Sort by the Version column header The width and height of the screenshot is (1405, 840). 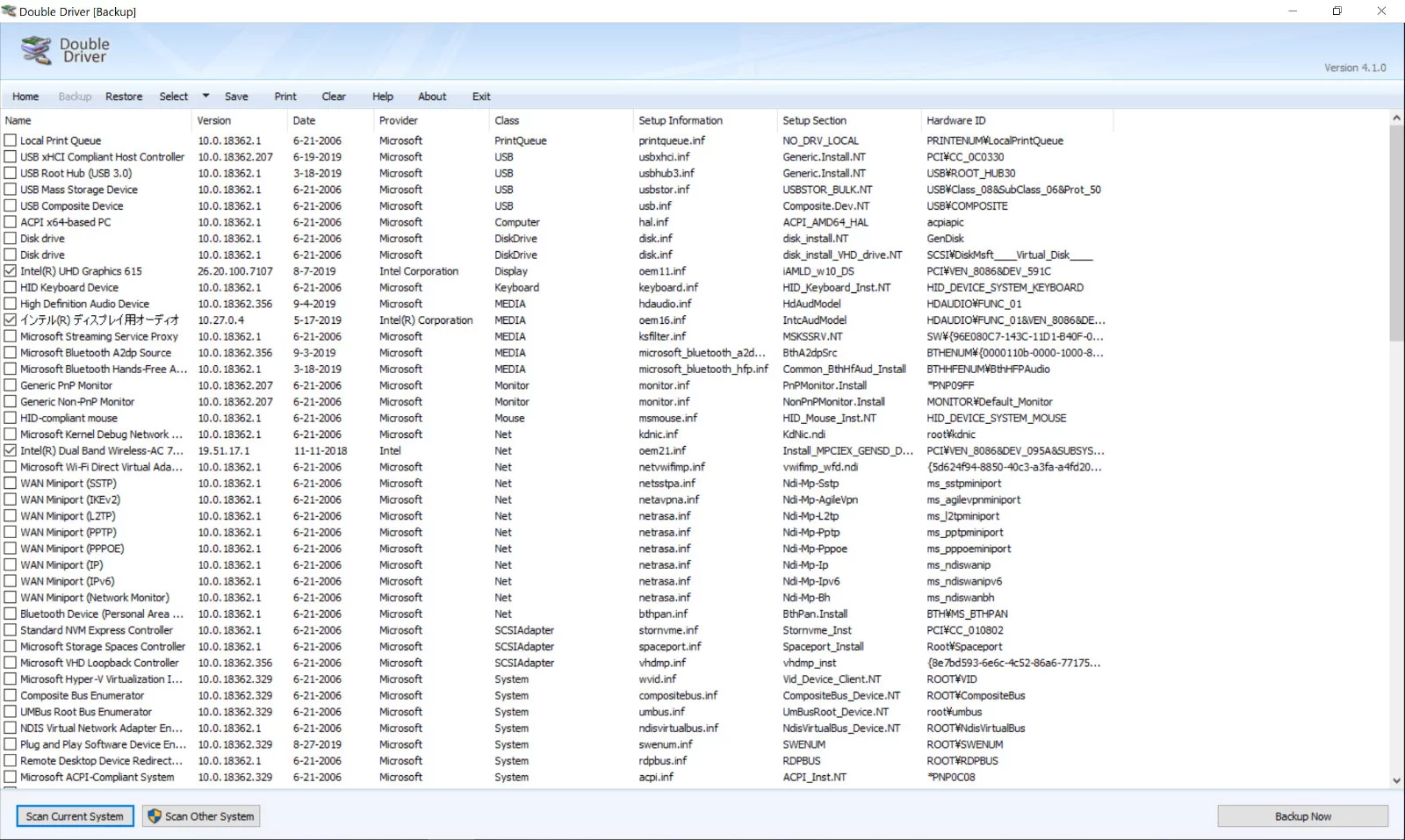[240, 120]
